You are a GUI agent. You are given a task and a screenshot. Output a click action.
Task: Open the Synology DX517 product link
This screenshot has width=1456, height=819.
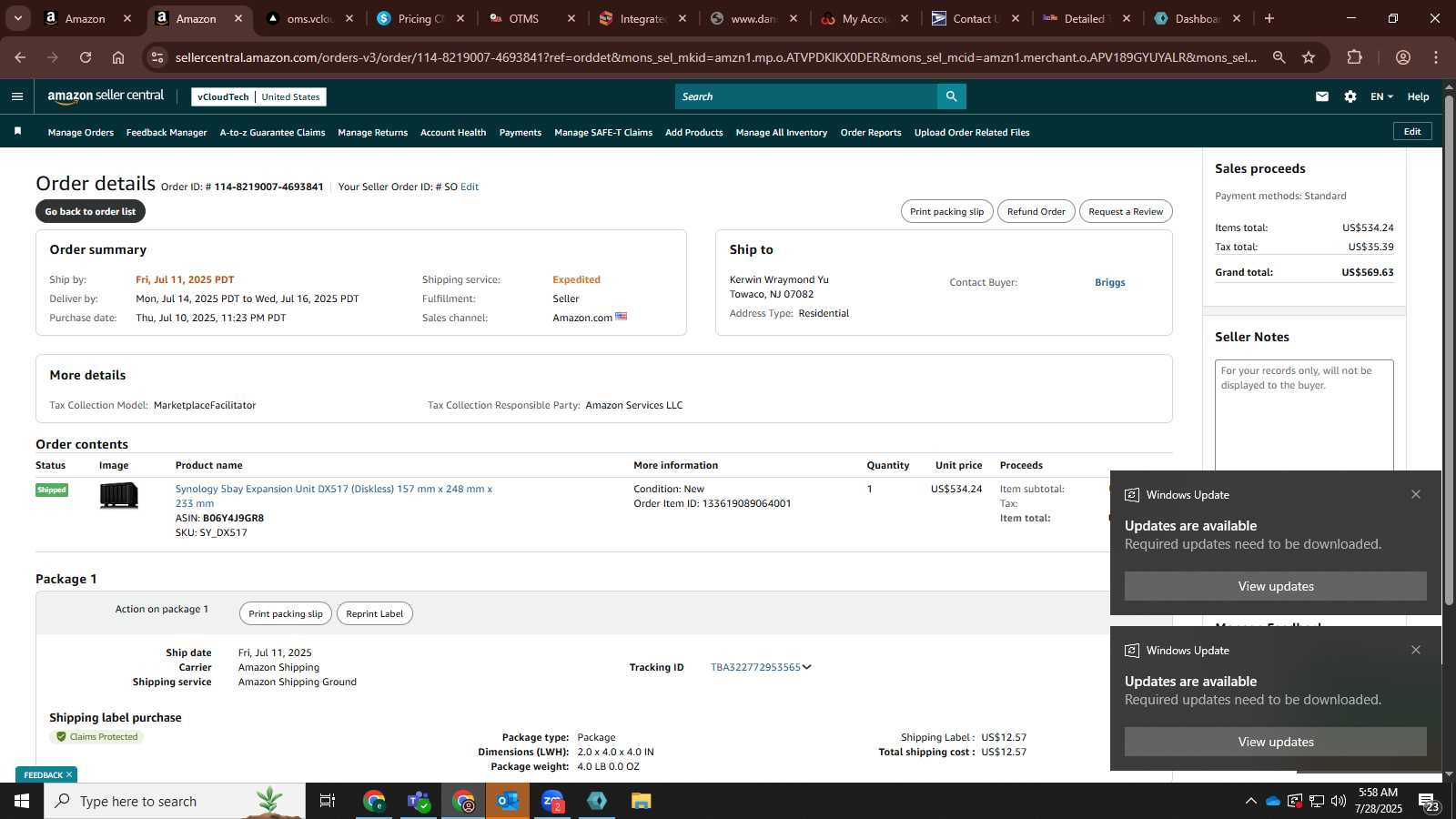click(334, 496)
